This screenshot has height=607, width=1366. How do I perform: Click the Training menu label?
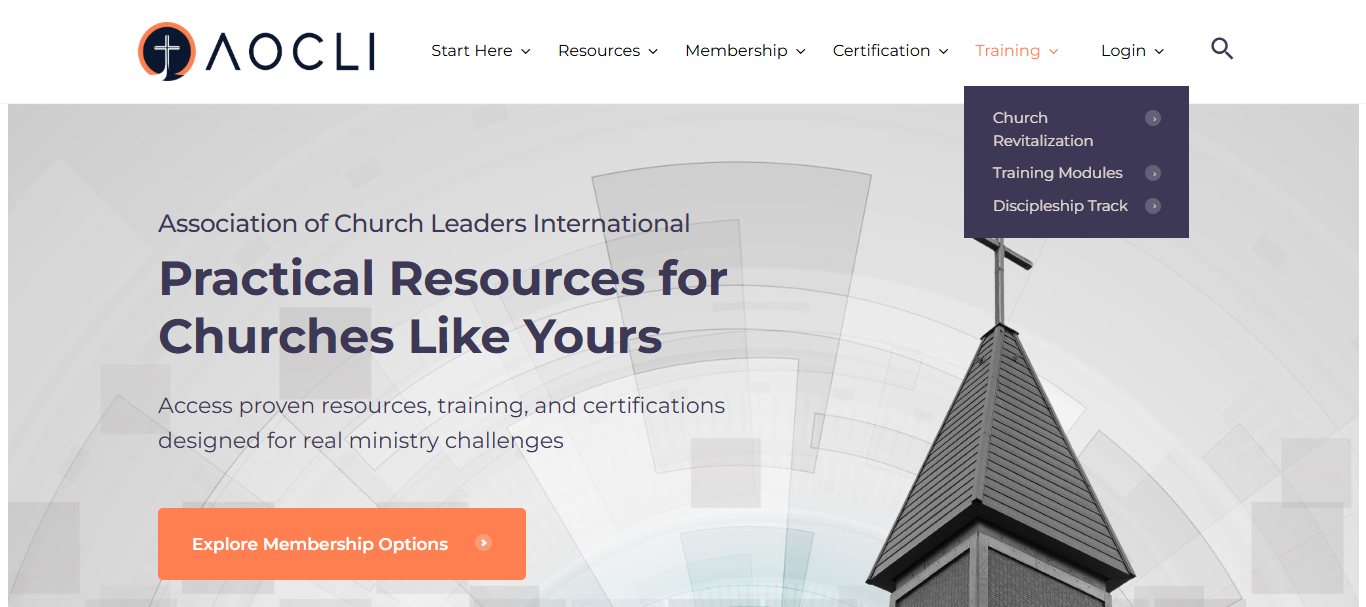(x=1008, y=50)
